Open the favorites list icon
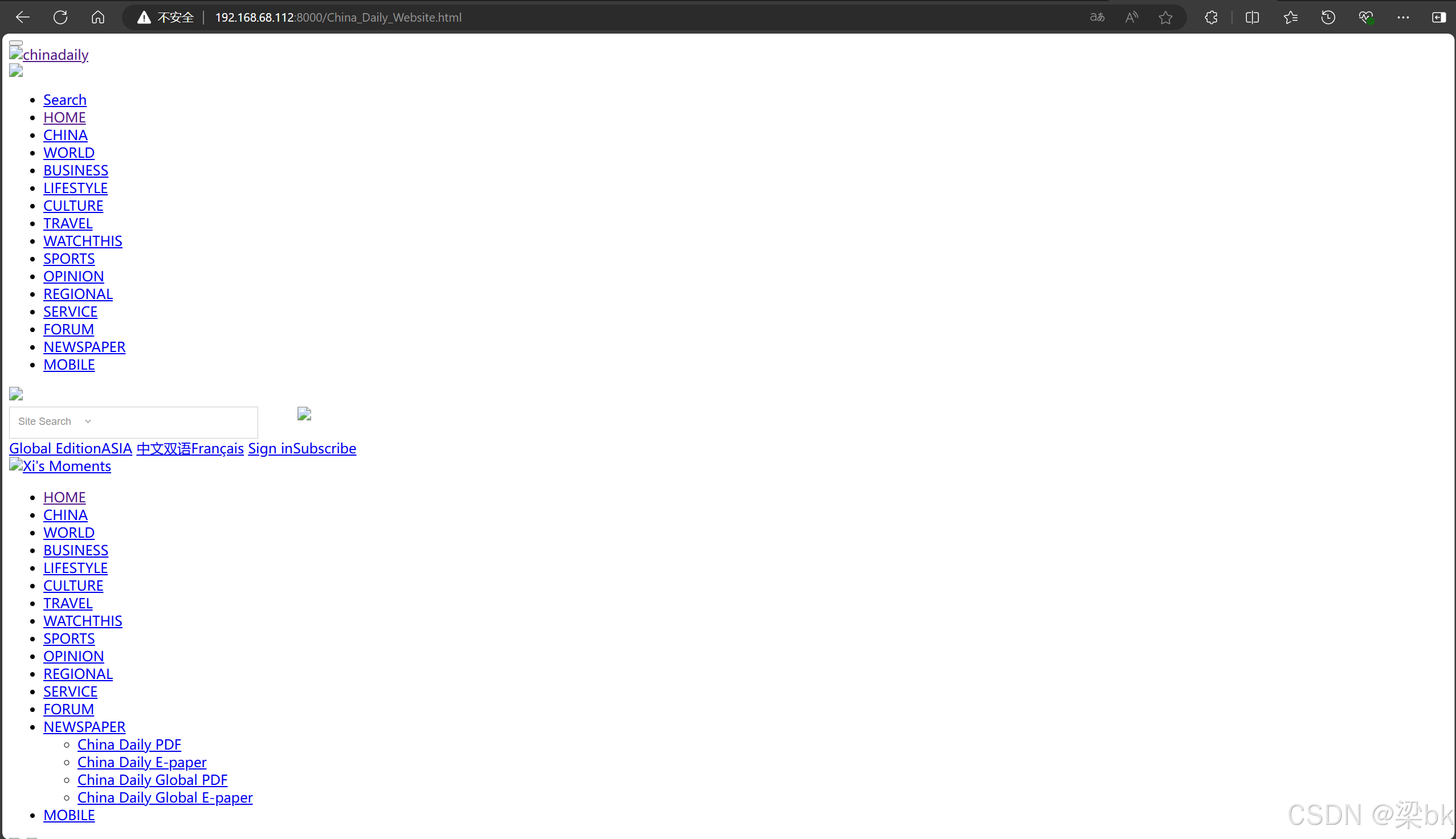1456x839 pixels. [x=1291, y=17]
